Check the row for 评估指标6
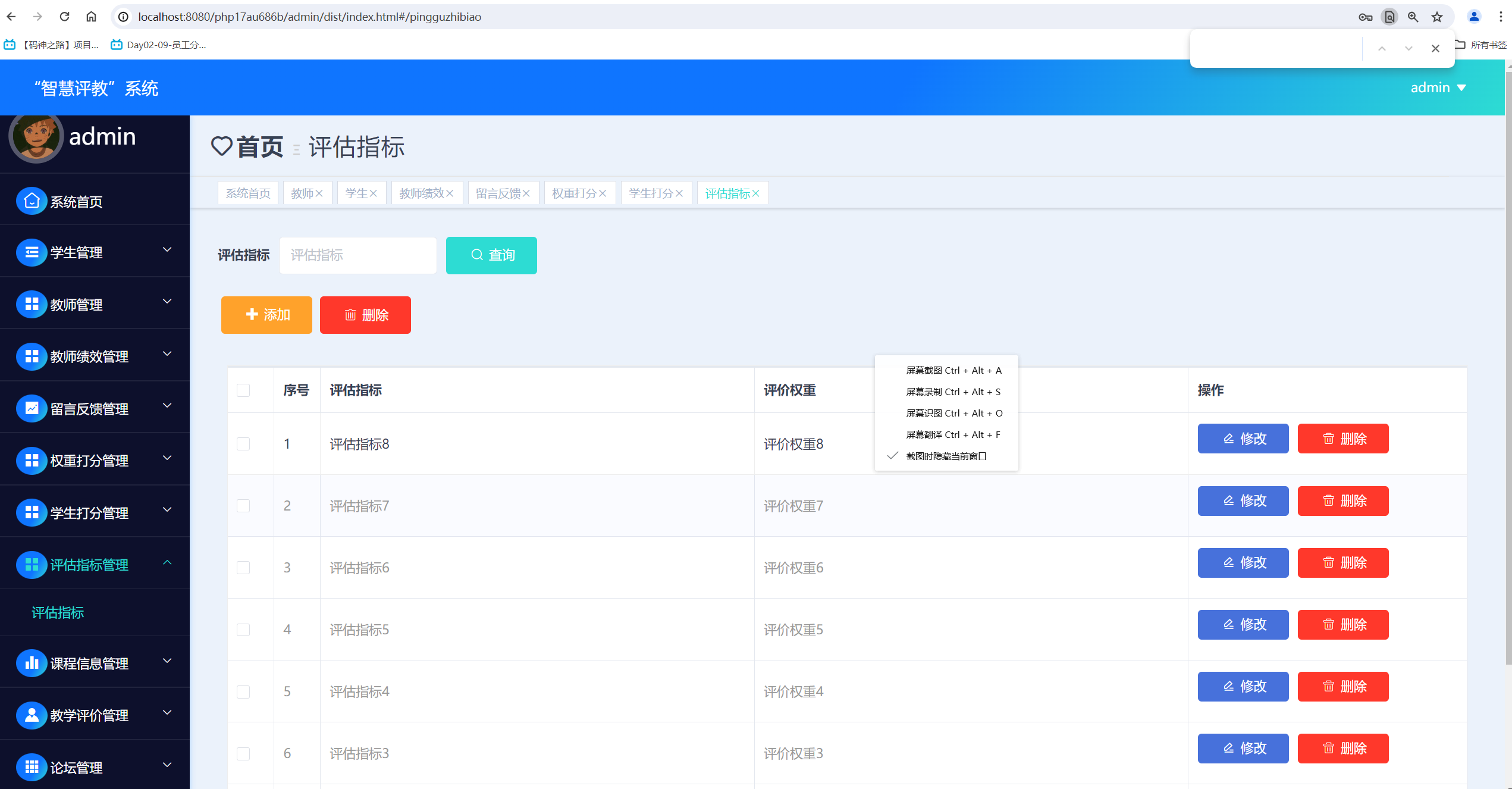The width and height of the screenshot is (1512, 789). tap(243, 568)
